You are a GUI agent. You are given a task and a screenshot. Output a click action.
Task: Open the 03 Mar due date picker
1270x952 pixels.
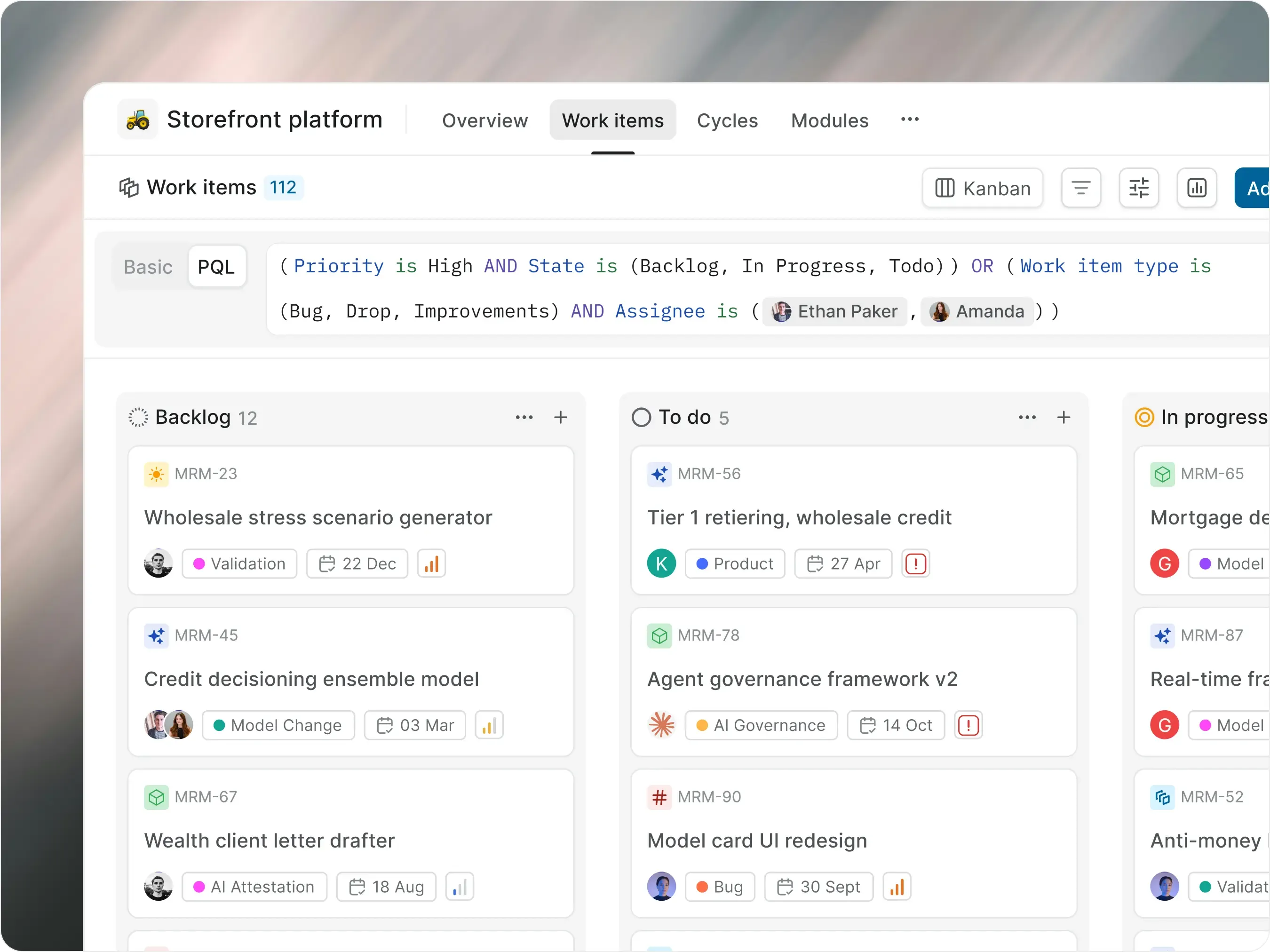pyautogui.click(x=415, y=725)
